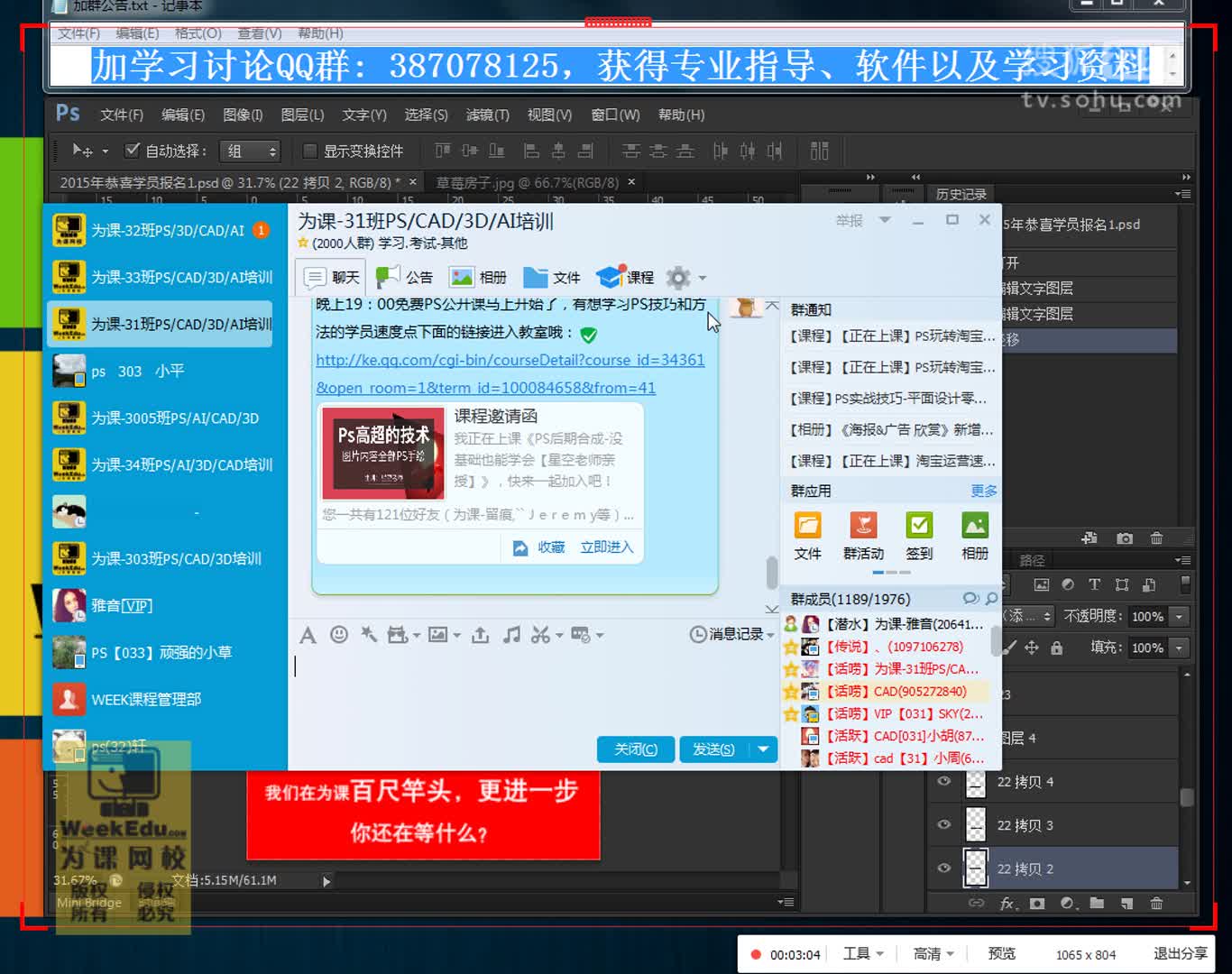
Task: Expand the send button options arrow
Action: [764, 749]
